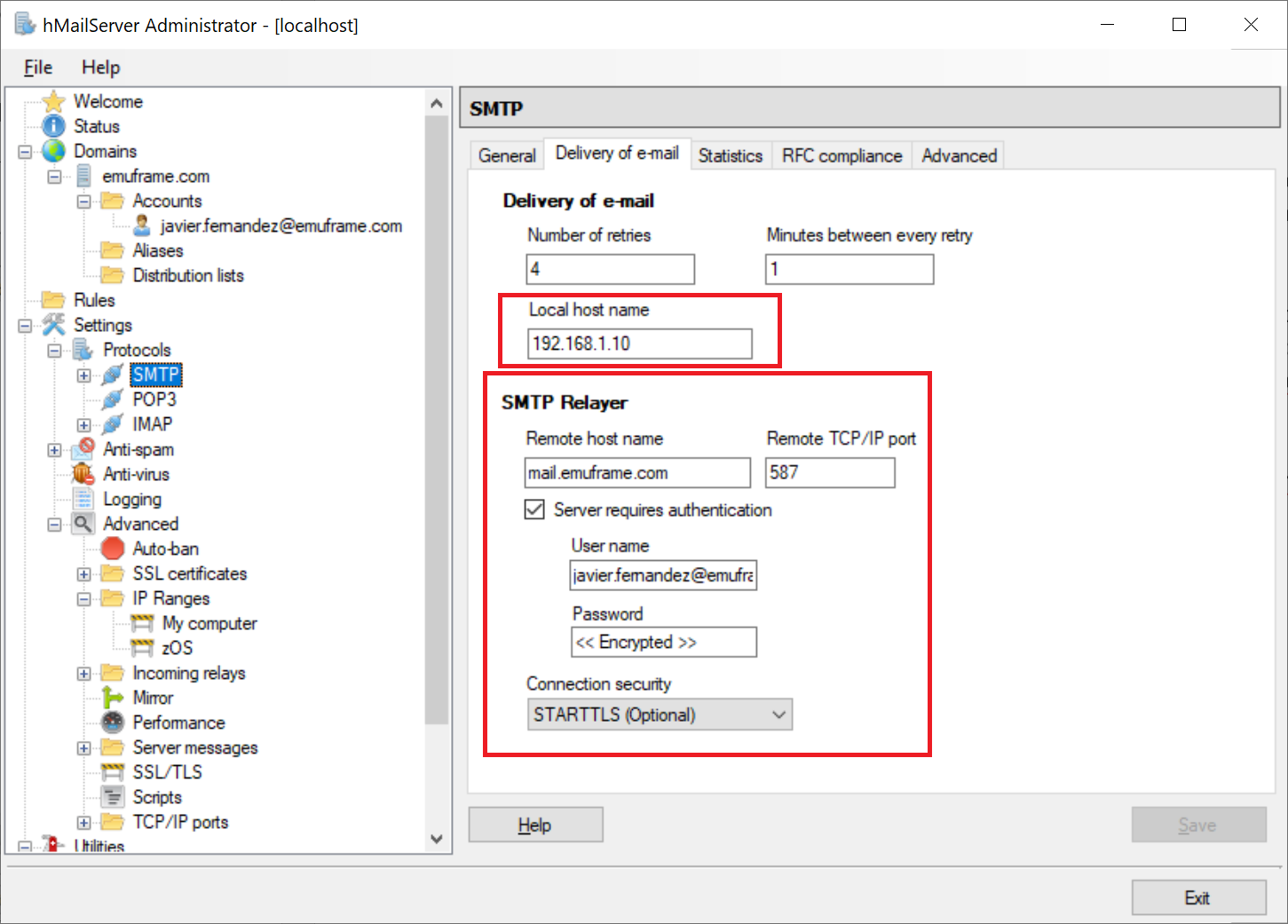Image resolution: width=1288 pixels, height=924 pixels.
Task: Click the Performance gauge icon
Action: point(113,723)
